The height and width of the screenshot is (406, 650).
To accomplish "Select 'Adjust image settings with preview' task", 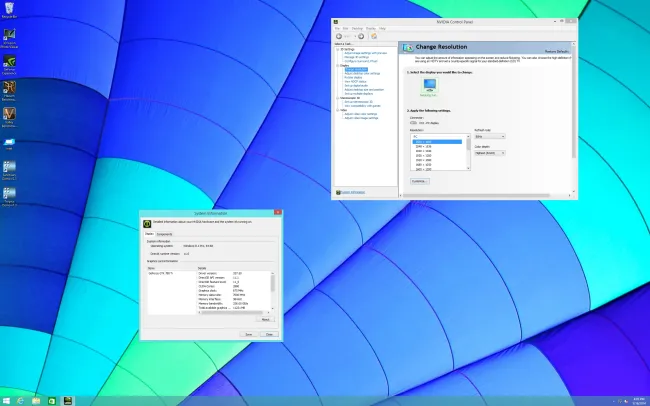I will point(365,53).
